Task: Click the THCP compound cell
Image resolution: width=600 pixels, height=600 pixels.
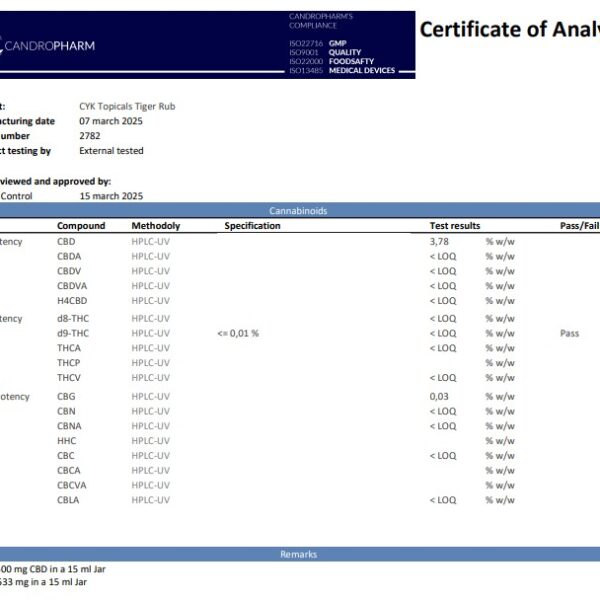Action: click(x=68, y=363)
